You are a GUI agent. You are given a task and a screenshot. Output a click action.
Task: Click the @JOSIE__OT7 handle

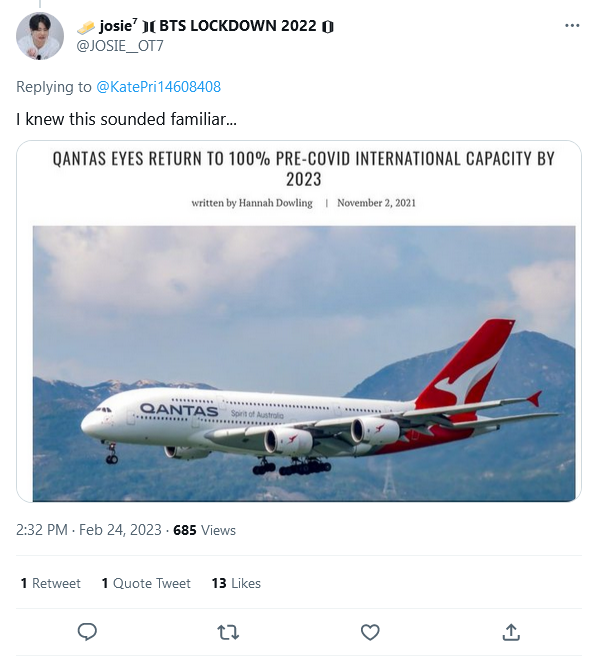coord(120,46)
